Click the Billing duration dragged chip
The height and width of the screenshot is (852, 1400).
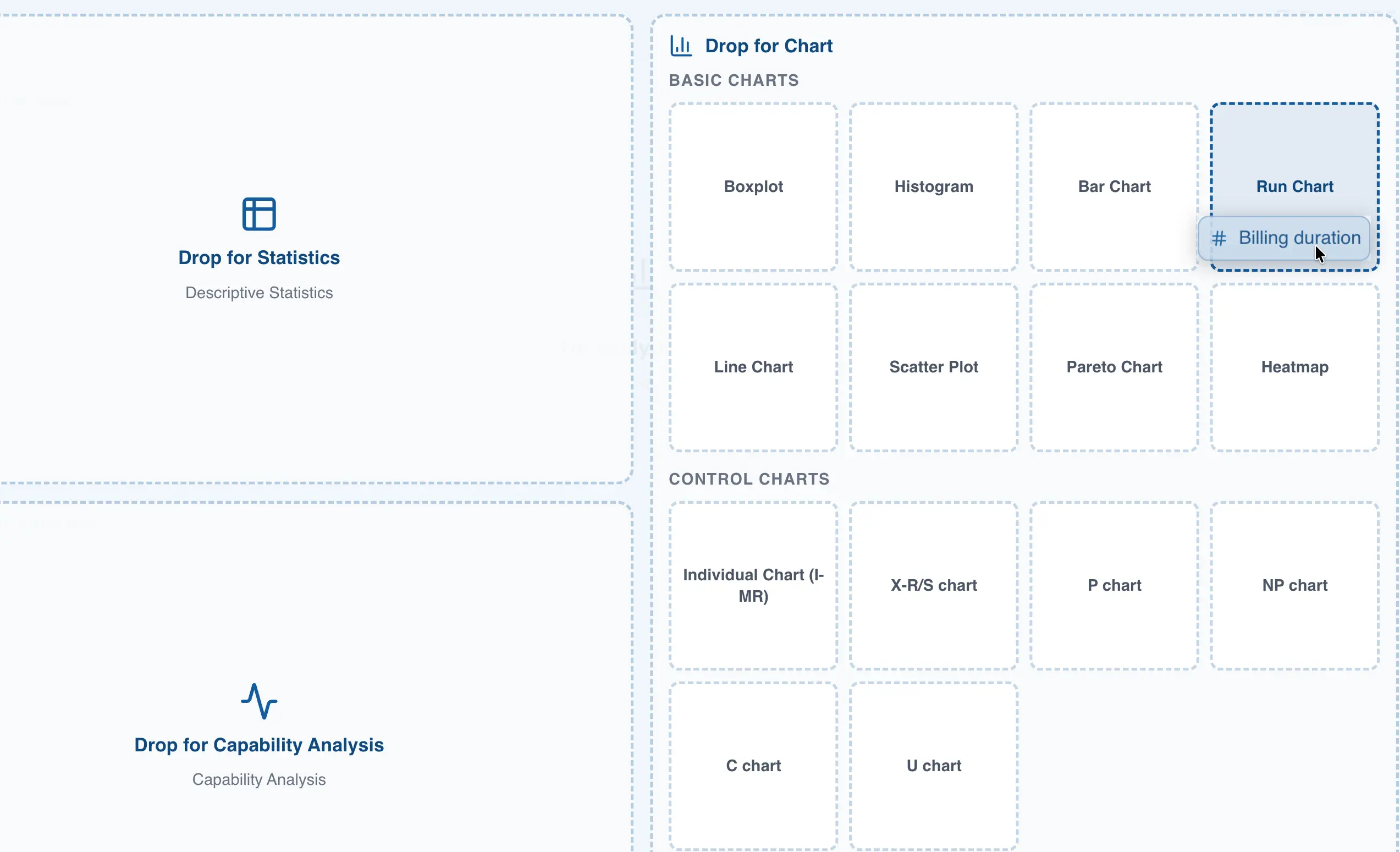point(1284,238)
